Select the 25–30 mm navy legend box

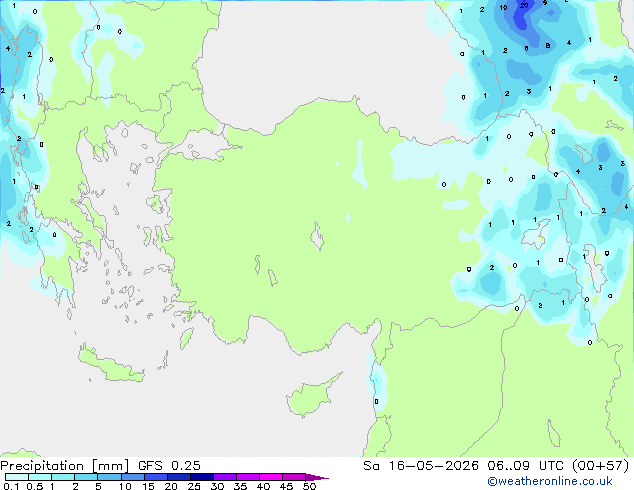[202, 477]
